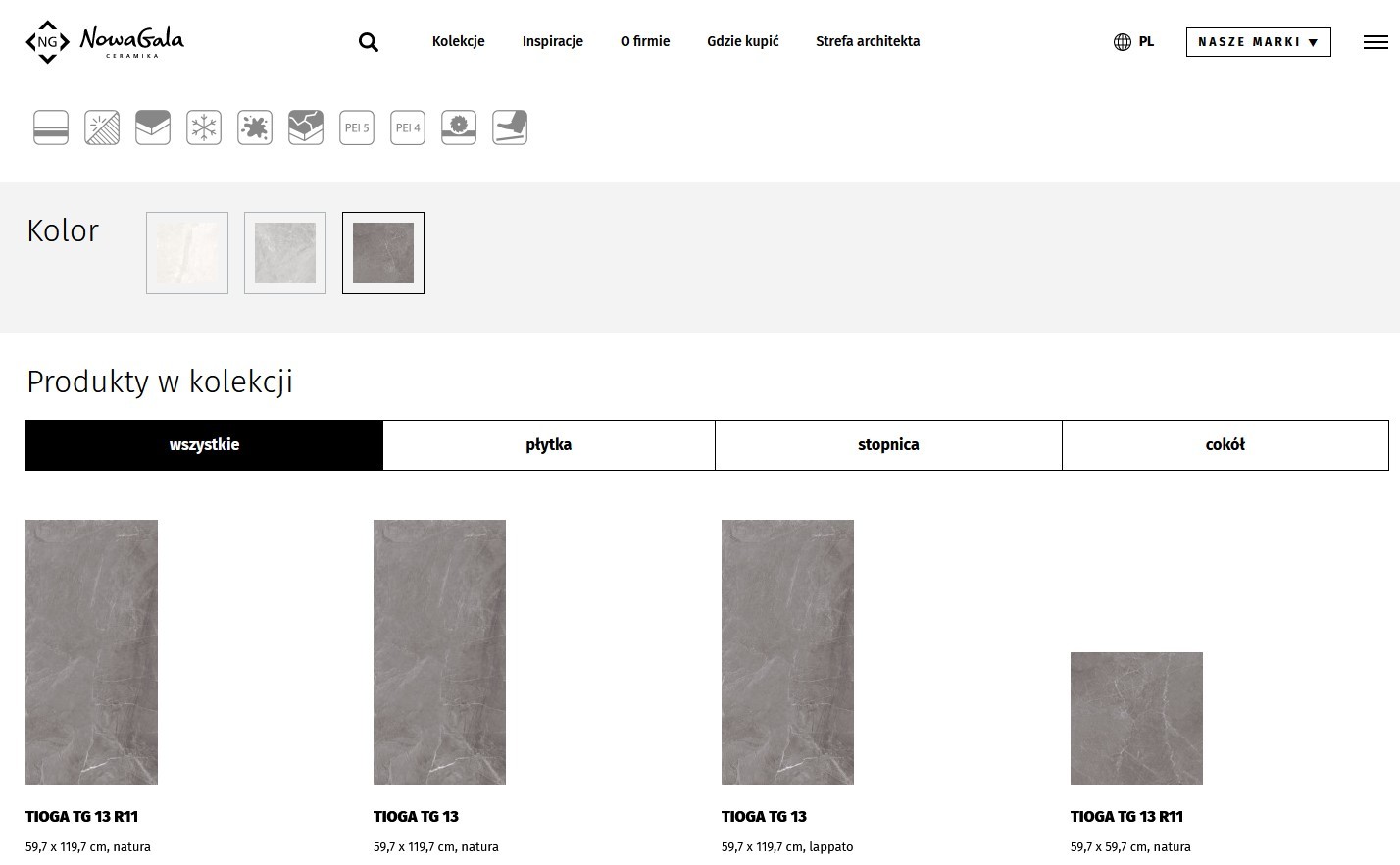The height and width of the screenshot is (865, 1400).
Task: Click the stain resistance splash icon
Action: pyautogui.click(x=255, y=127)
